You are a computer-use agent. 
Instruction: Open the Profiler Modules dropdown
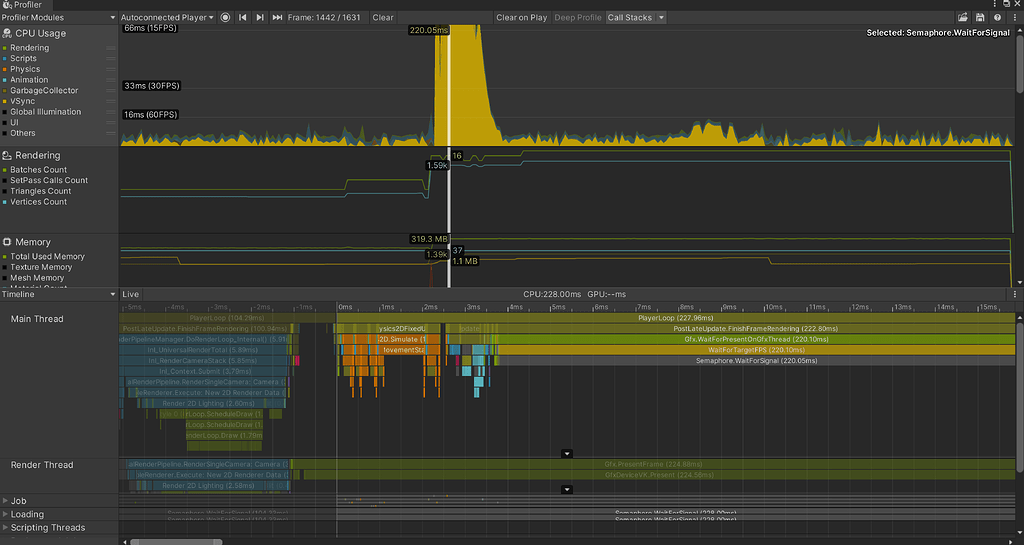click(59, 18)
